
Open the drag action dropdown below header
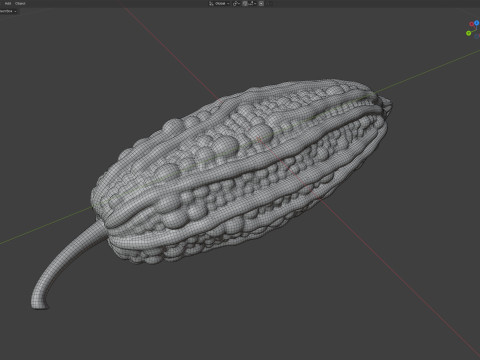tap(8, 11)
